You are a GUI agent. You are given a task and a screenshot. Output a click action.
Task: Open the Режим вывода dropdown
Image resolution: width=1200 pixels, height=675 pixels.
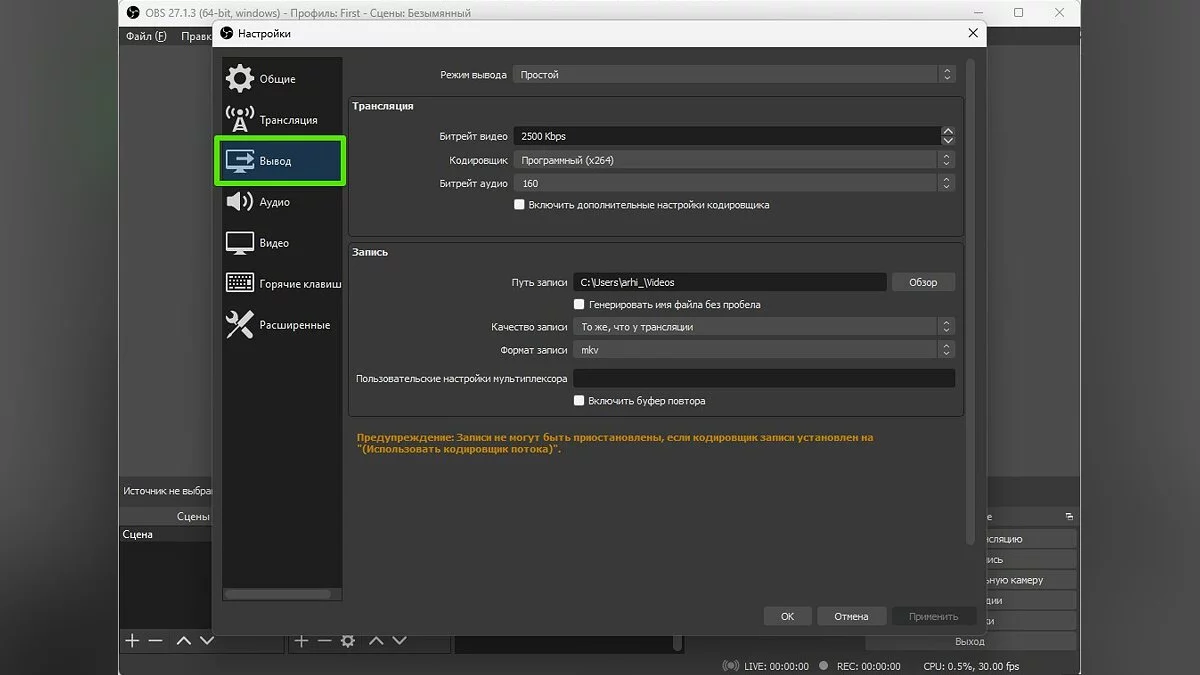pos(734,75)
